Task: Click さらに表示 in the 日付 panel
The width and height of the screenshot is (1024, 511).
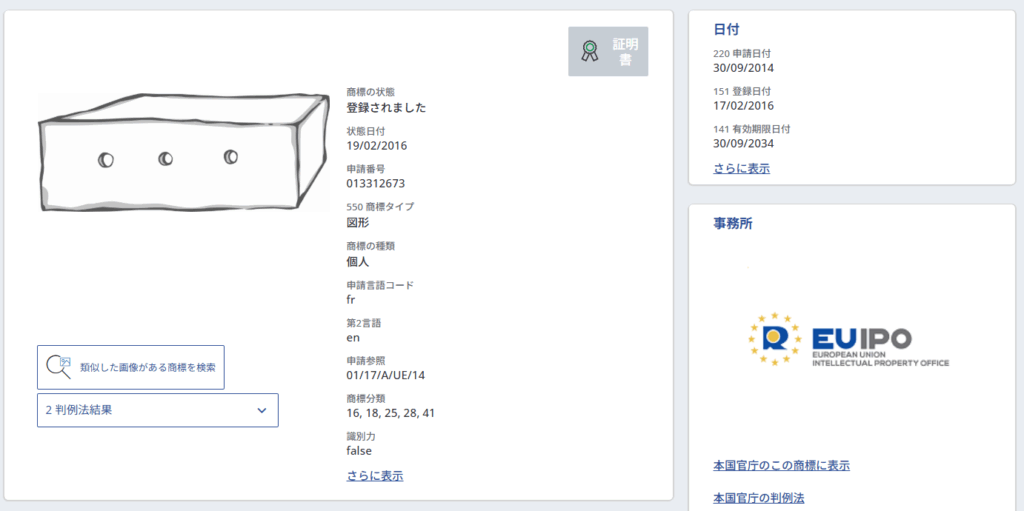Action: [741, 168]
